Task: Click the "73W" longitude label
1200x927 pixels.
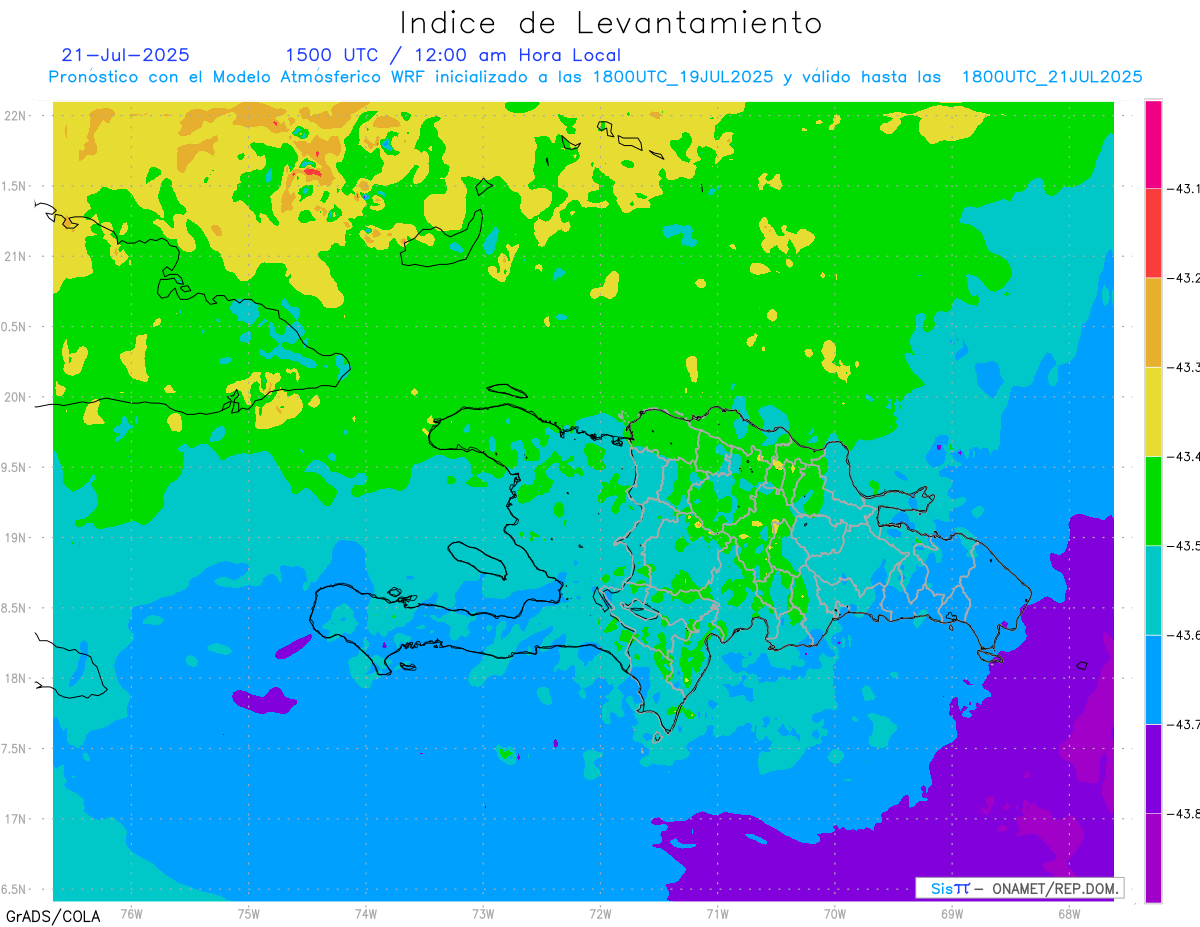Action: pos(483,913)
